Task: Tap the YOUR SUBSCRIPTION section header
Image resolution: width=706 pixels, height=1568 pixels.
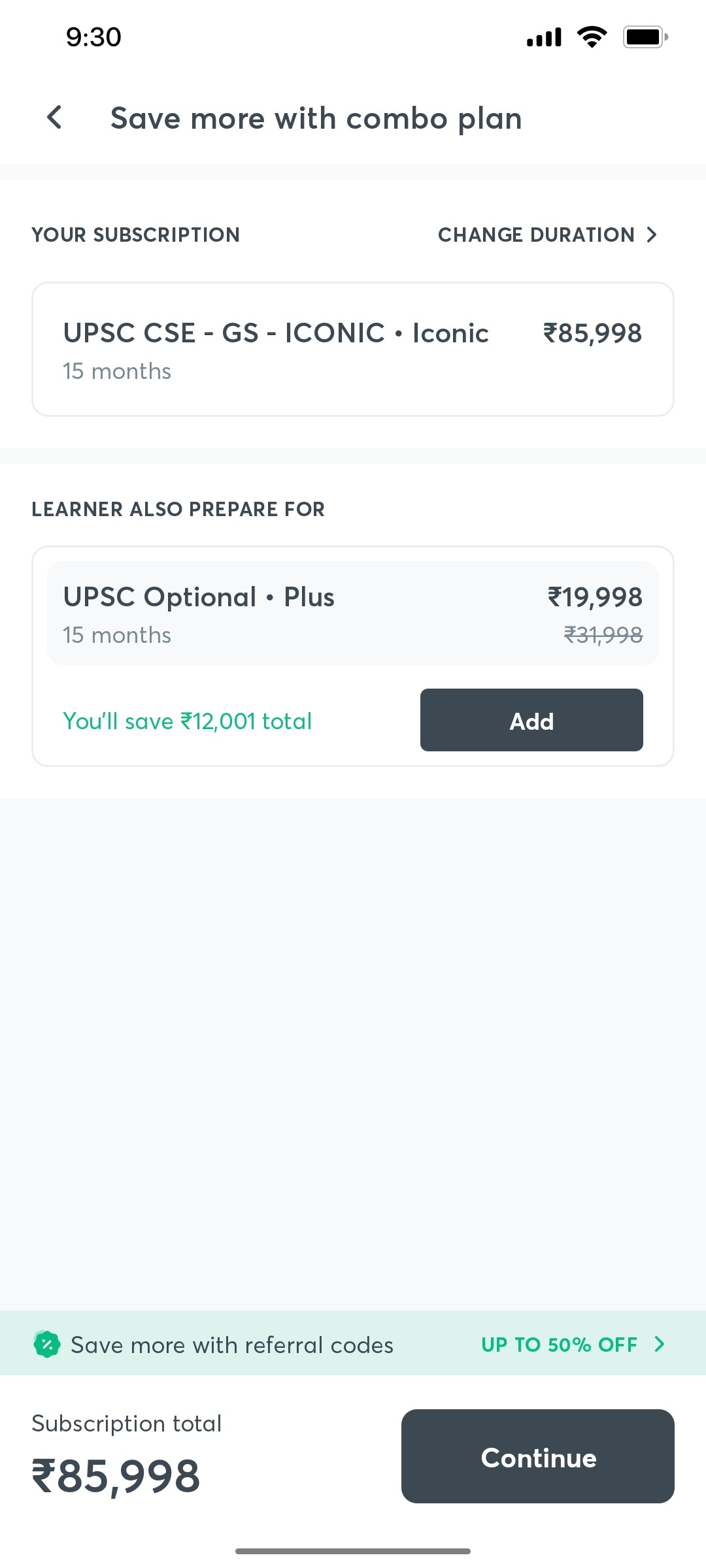Action: pos(136,235)
